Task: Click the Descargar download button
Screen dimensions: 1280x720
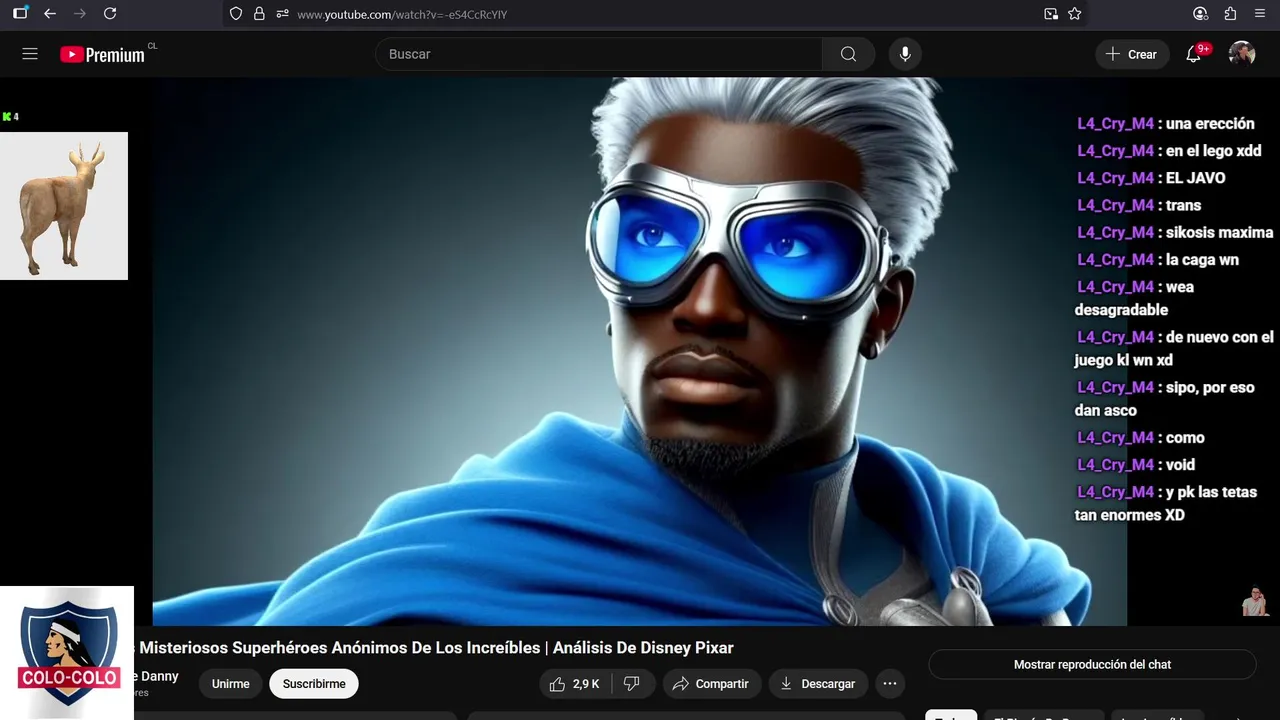Action: pyautogui.click(x=818, y=684)
